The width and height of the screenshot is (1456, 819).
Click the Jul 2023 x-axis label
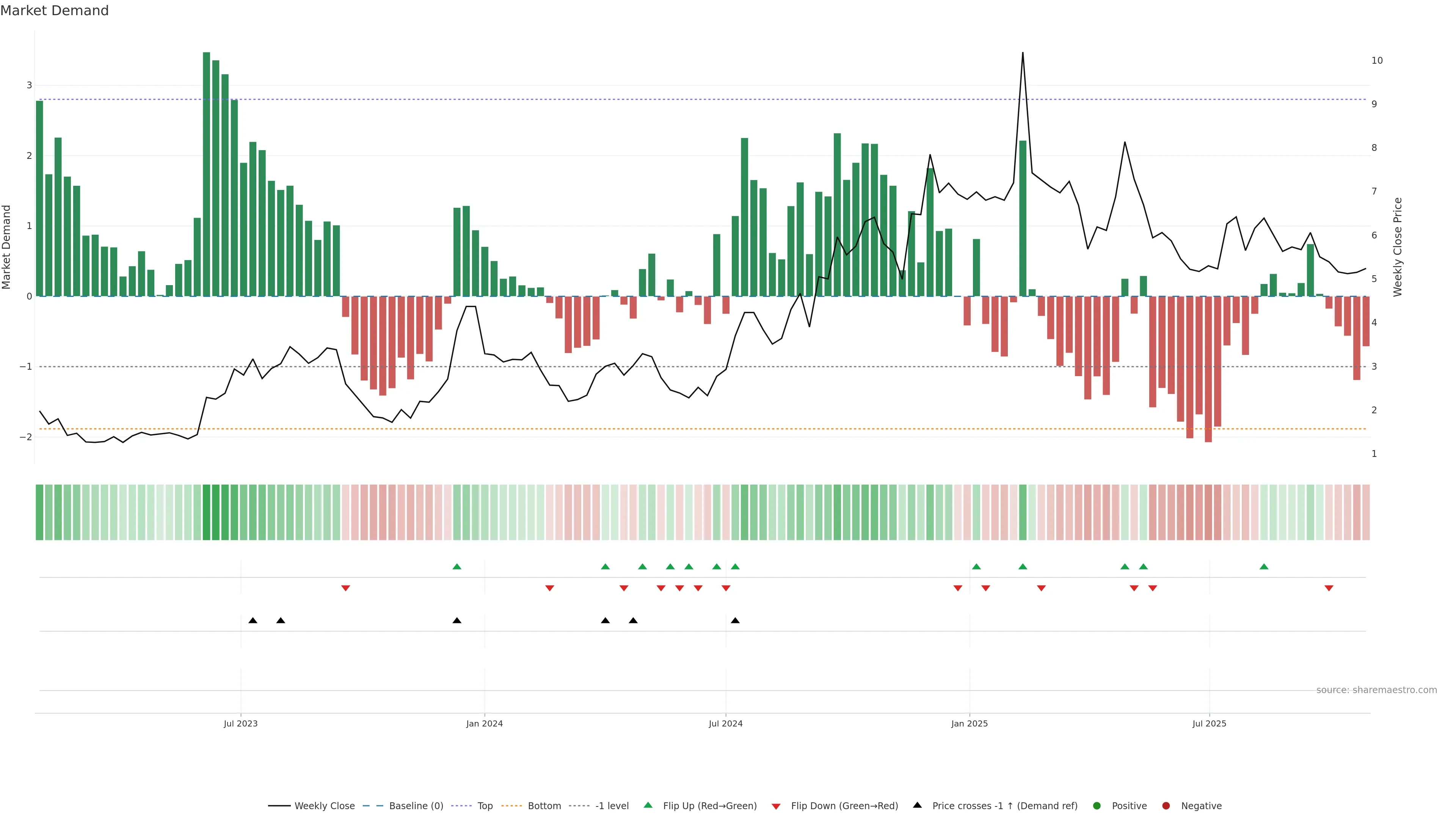240,723
